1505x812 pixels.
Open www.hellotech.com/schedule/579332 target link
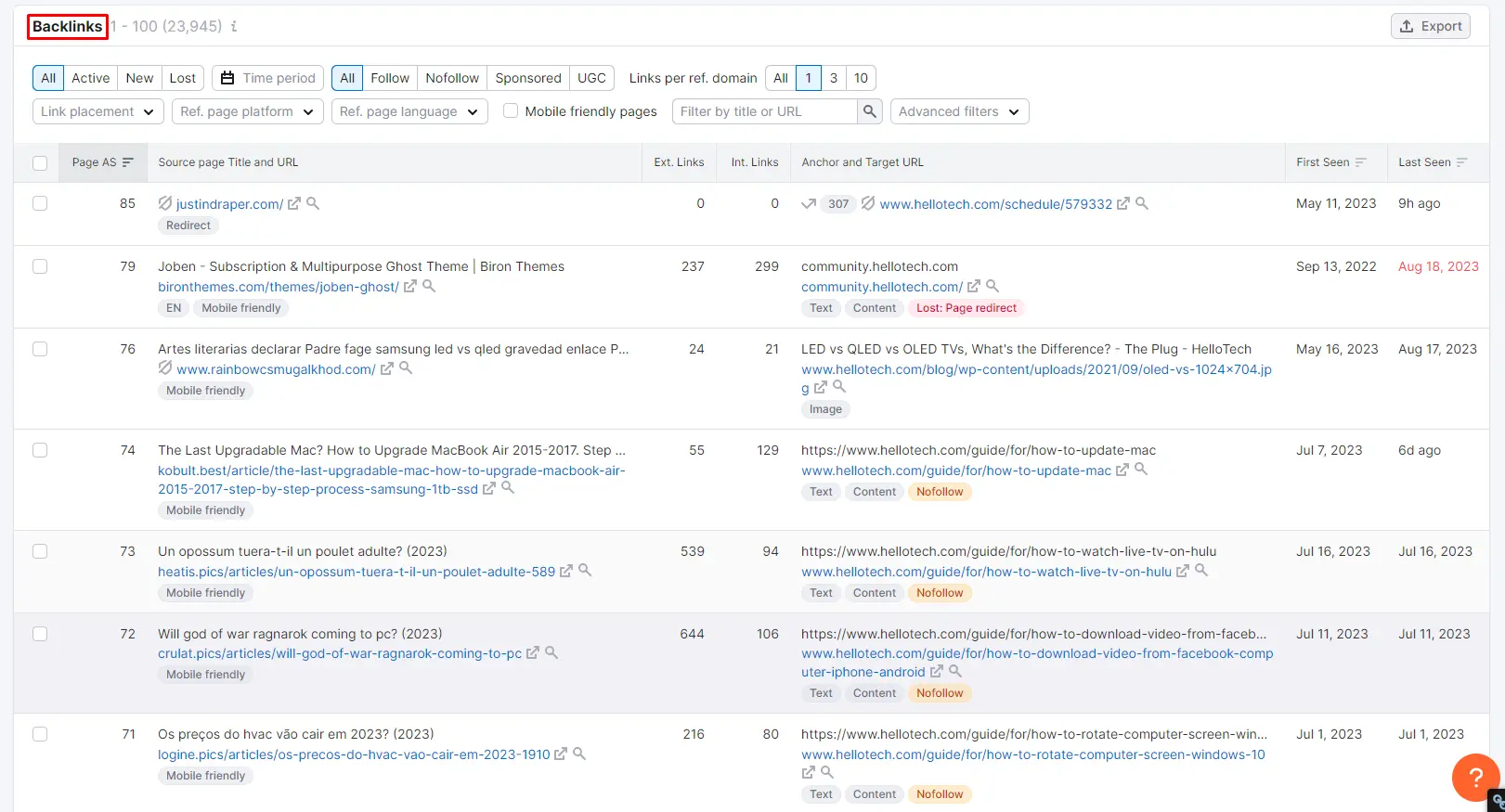click(996, 204)
